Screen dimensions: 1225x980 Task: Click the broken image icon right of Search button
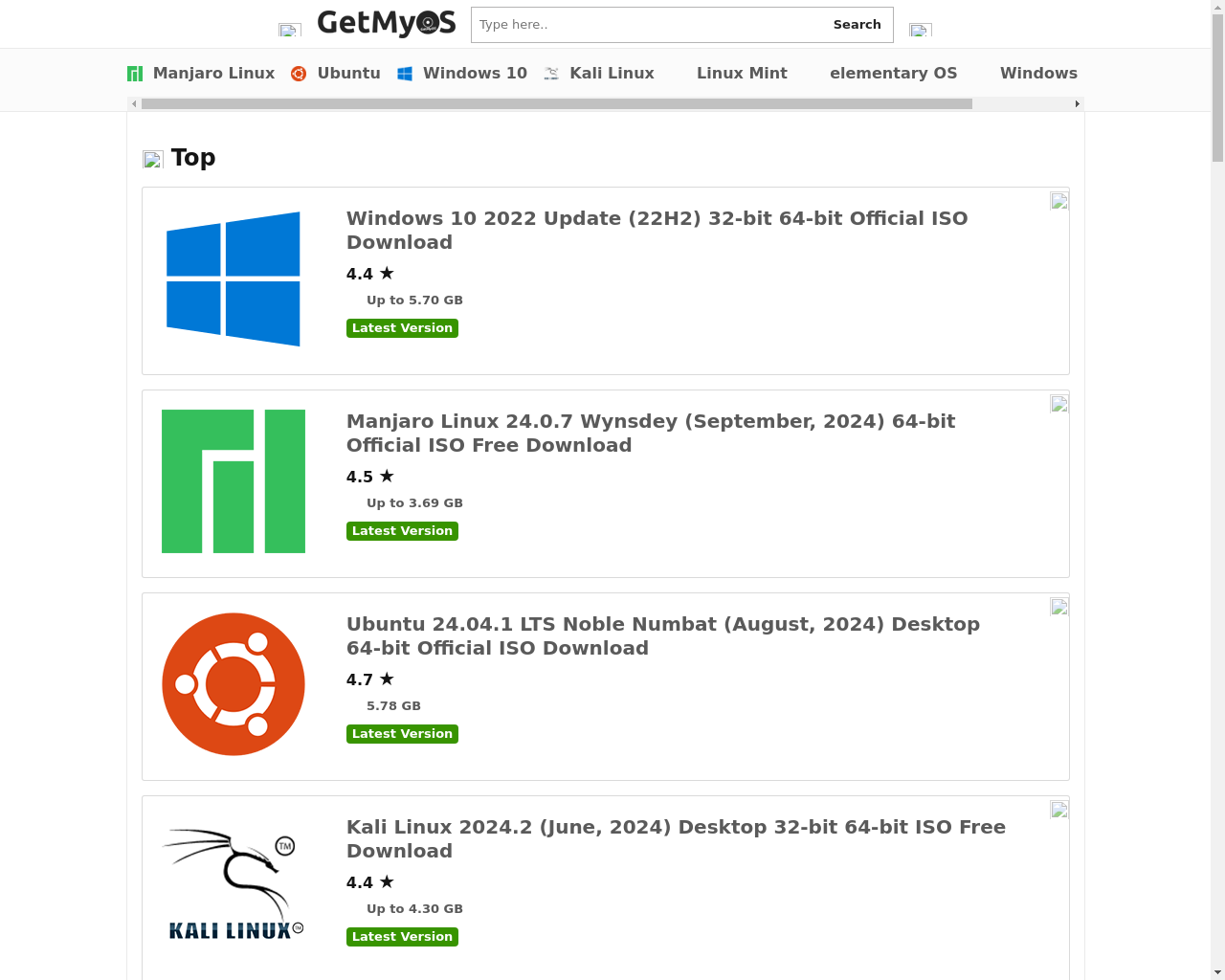[921, 30]
